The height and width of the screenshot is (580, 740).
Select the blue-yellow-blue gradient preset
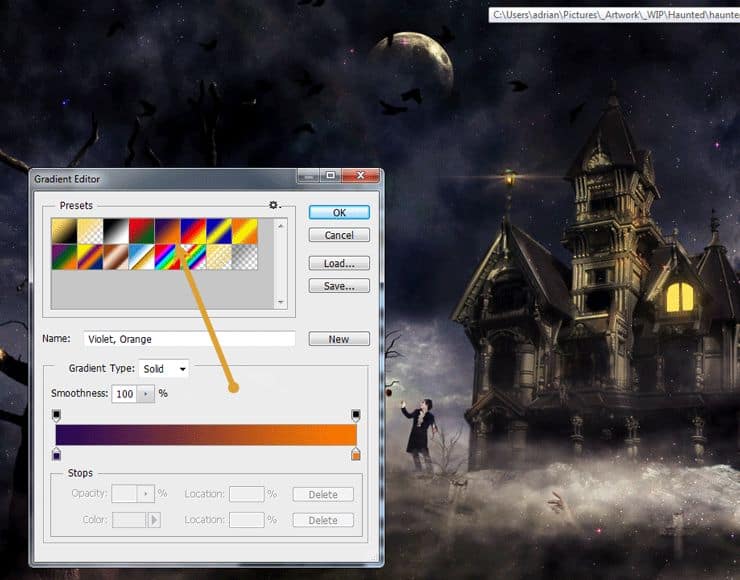219,231
